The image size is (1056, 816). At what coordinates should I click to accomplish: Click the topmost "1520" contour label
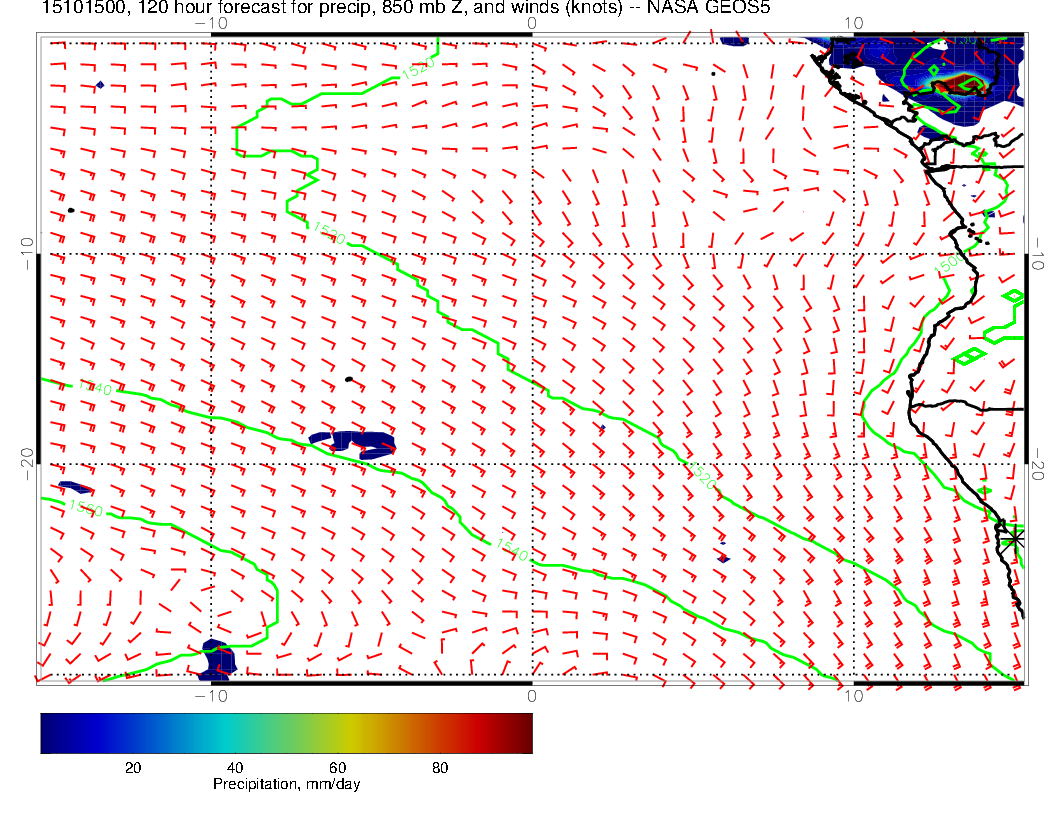pos(418,69)
